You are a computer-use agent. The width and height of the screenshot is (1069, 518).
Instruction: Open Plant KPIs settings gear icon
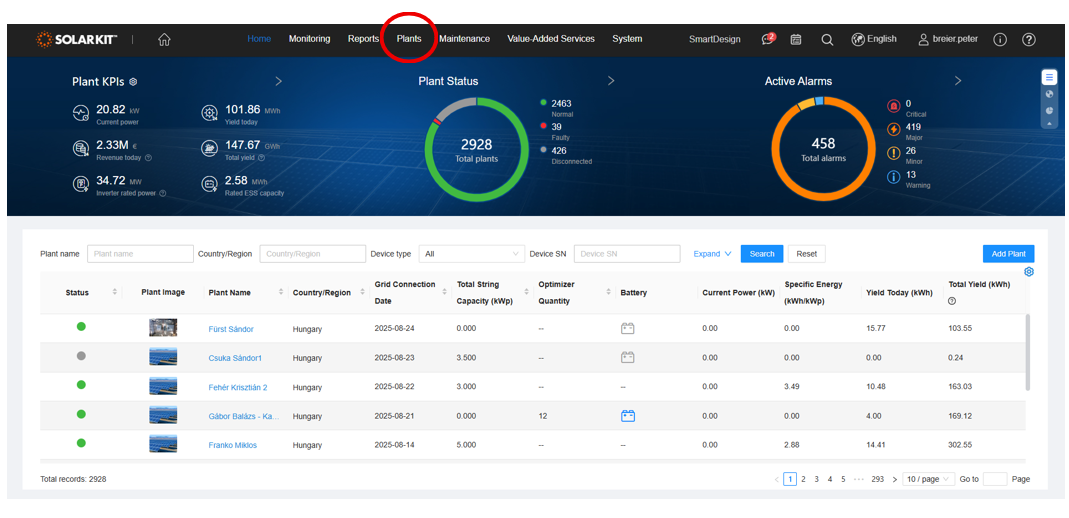coord(133,82)
